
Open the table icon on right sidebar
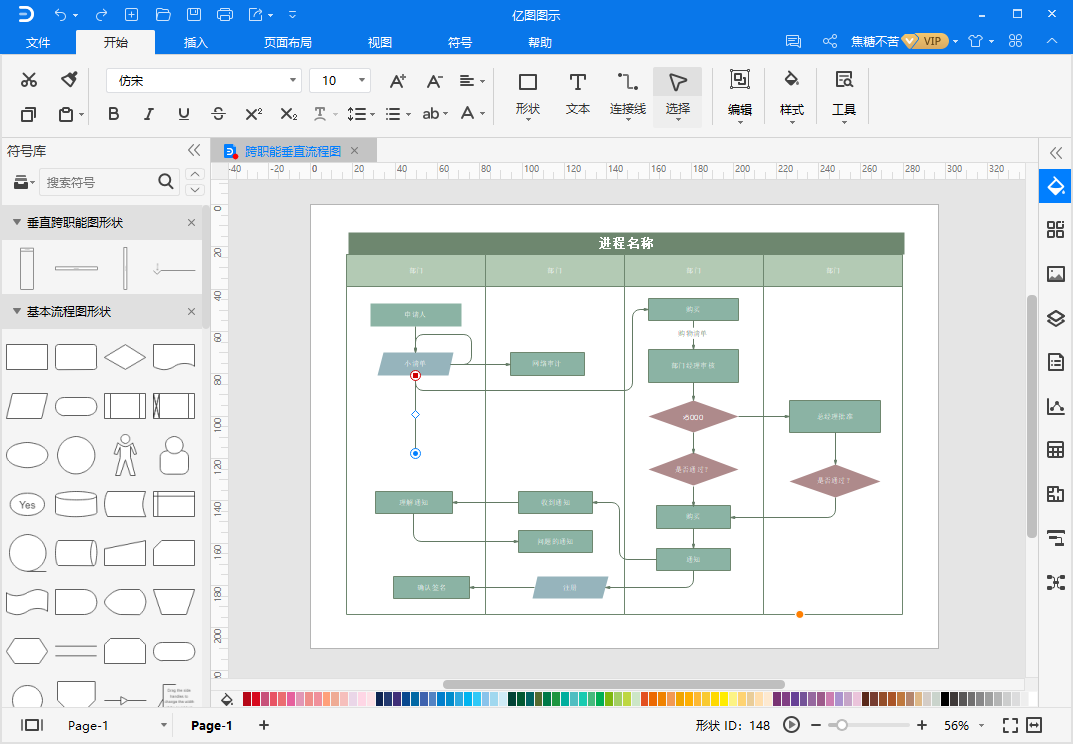click(x=1055, y=450)
